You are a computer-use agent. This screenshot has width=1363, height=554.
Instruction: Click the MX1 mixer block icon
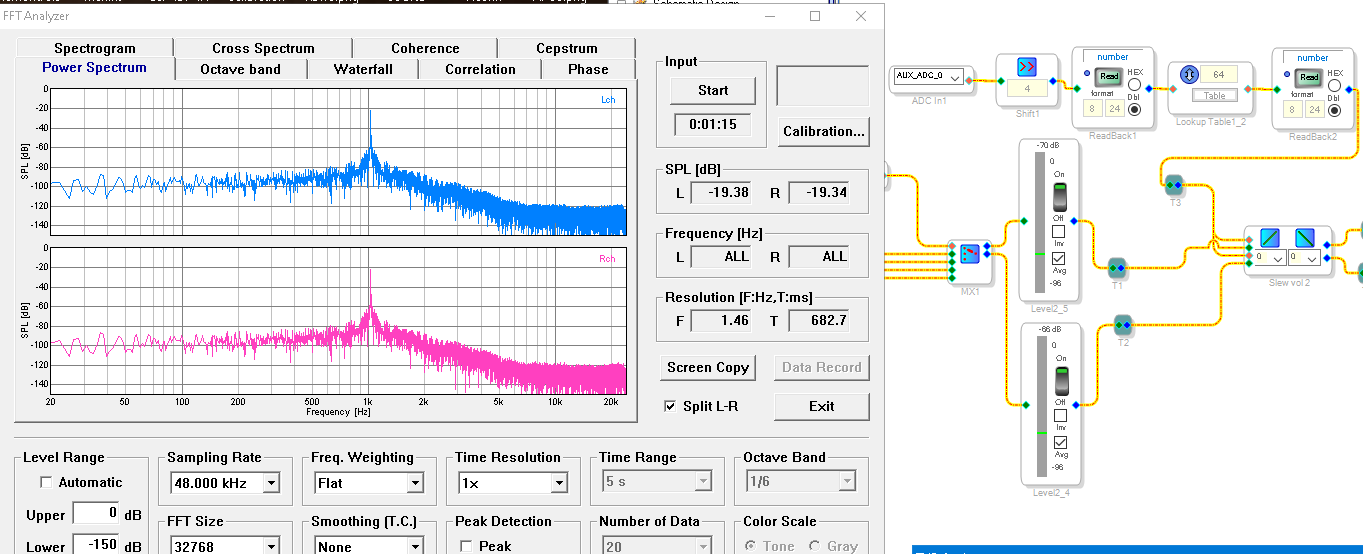tap(970, 255)
